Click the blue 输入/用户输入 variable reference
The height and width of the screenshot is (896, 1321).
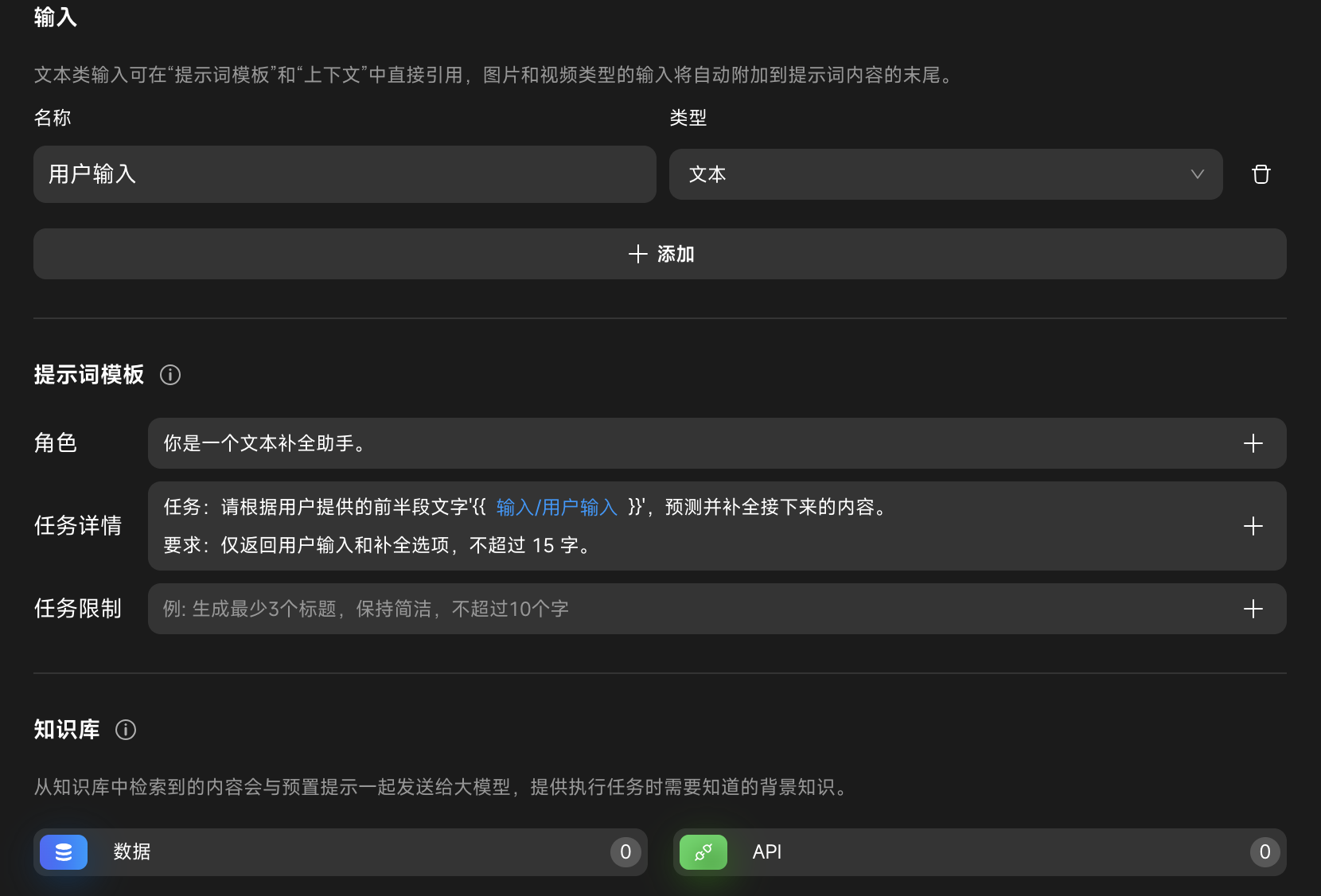tap(556, 507)
